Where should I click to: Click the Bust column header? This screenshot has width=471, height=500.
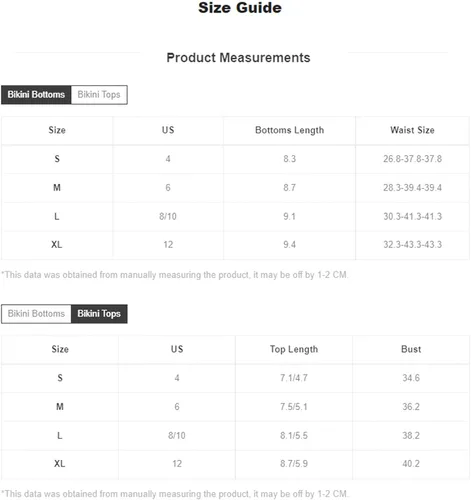click(x=411, y=349)
